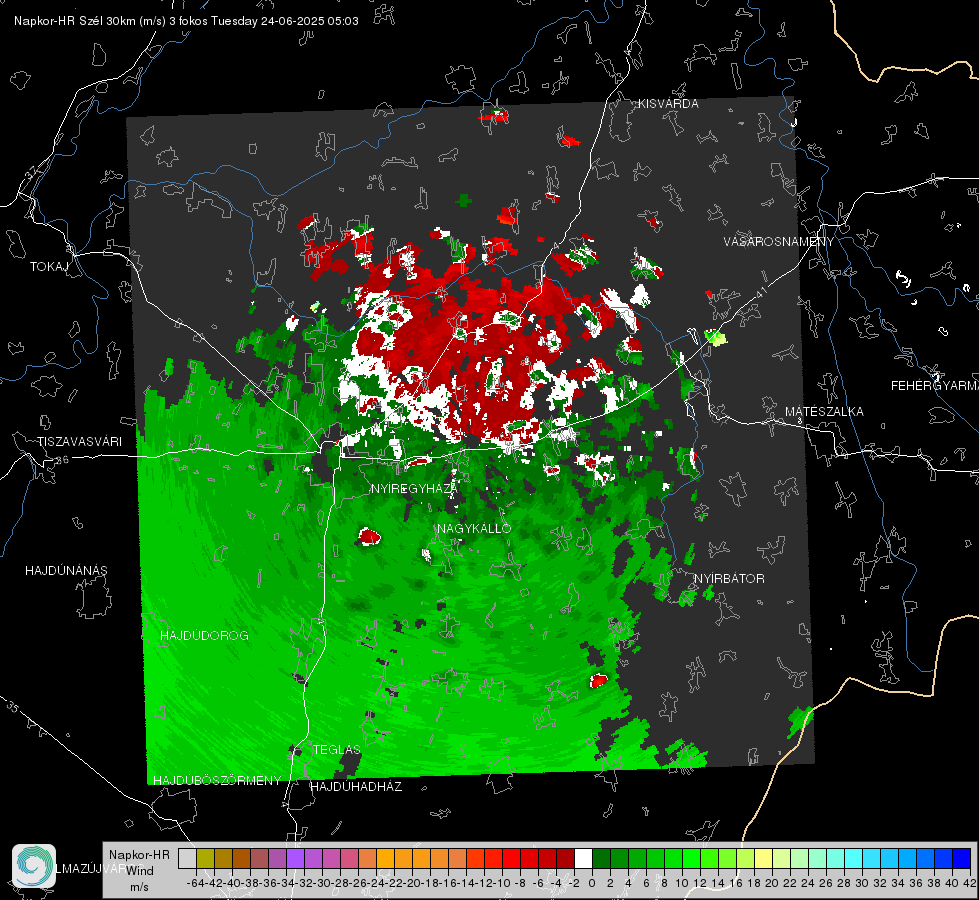Click the TISZAVASVÁRI label

click(x=79, y=442)
